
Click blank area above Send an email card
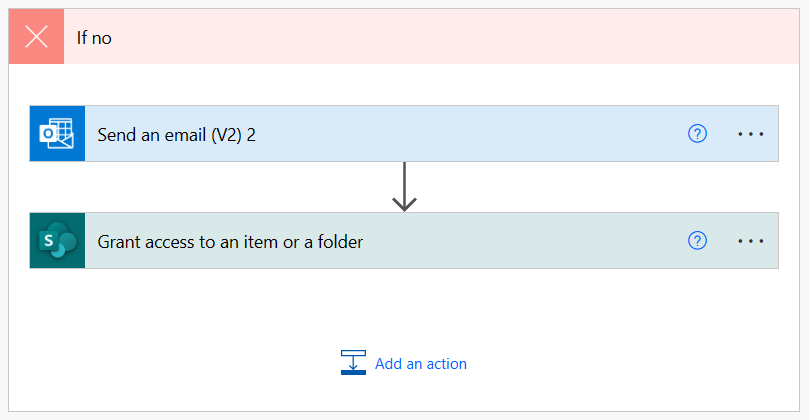tap(400, 85)
